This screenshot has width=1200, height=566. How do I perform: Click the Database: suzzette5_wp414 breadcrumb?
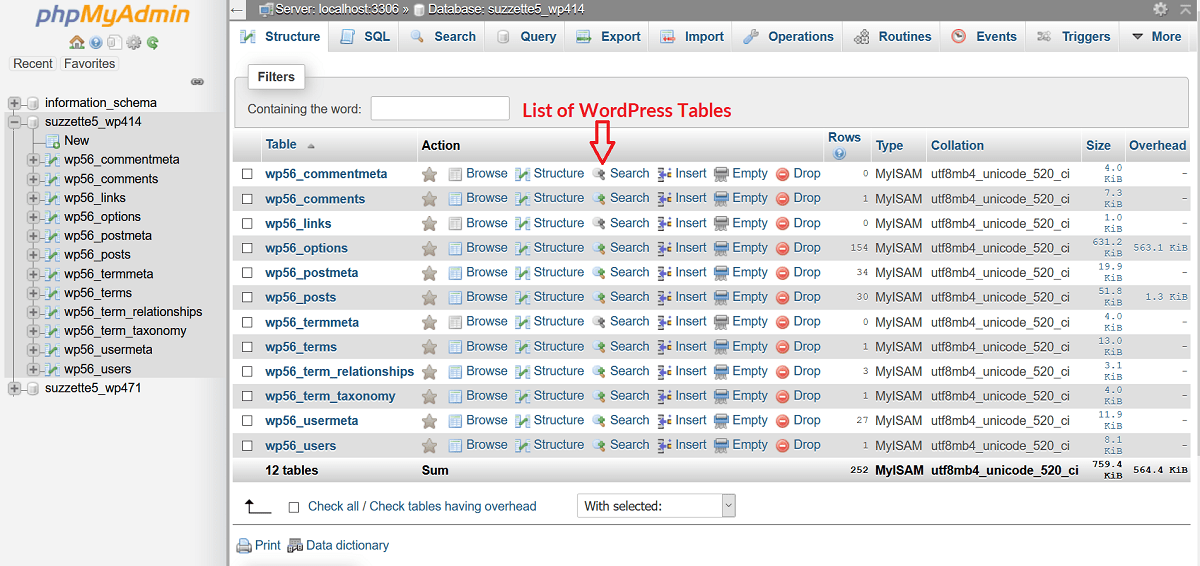click(506, 9)
